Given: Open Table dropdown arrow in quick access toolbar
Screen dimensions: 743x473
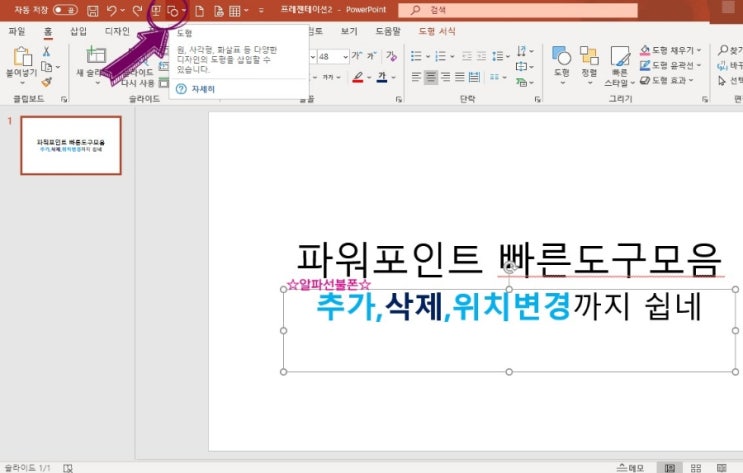Looking at the screenshot, I should [x=246, y=10].
